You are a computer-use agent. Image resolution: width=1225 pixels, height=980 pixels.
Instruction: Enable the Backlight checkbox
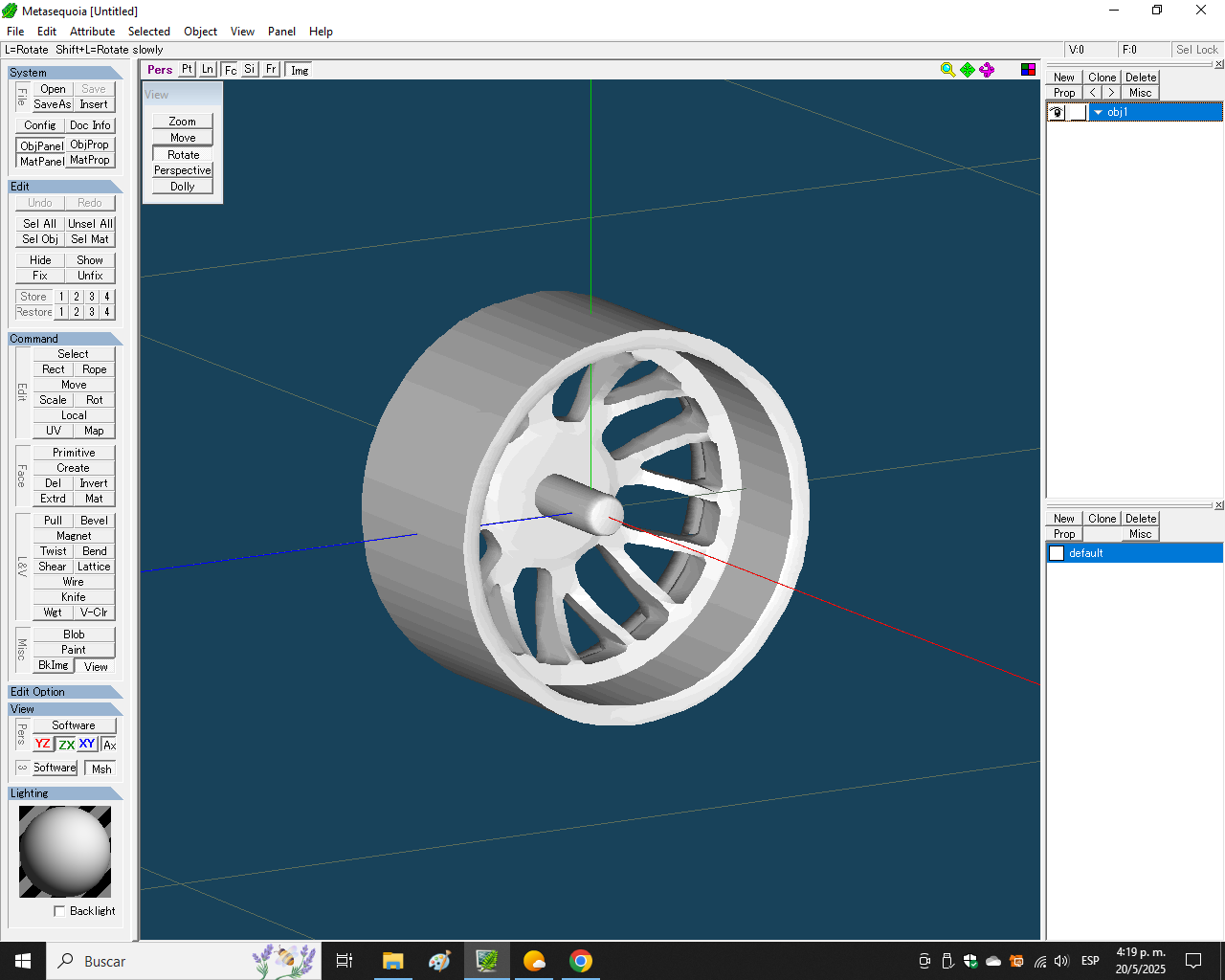(59, 911)
